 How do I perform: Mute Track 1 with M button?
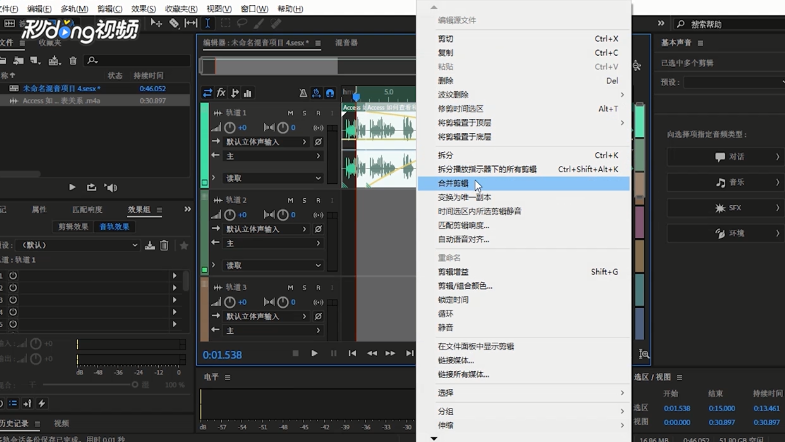tap(290, 113)
